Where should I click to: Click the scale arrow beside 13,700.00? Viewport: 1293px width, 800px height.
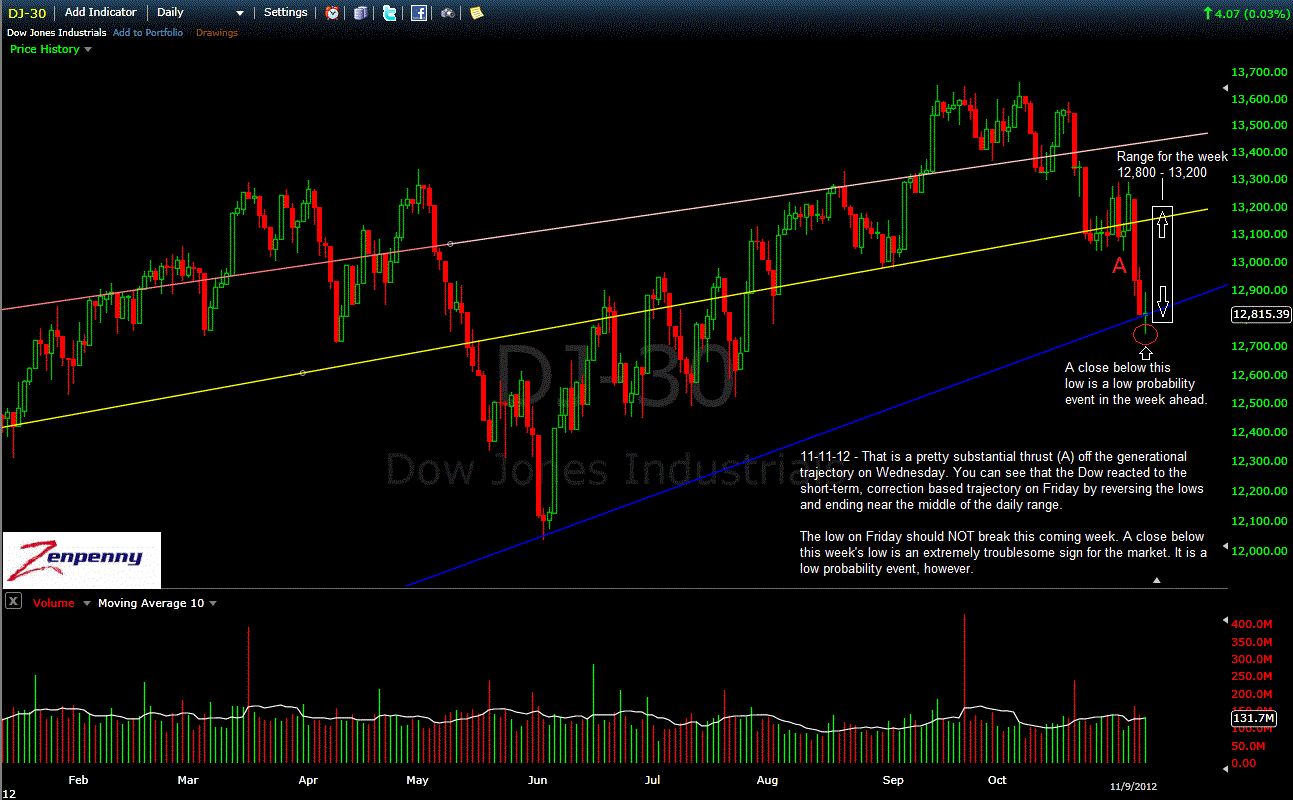tap(1226, 89)
